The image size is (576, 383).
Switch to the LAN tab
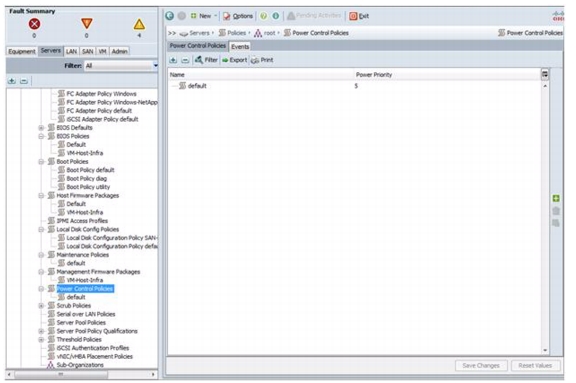(x=71, y=51)
